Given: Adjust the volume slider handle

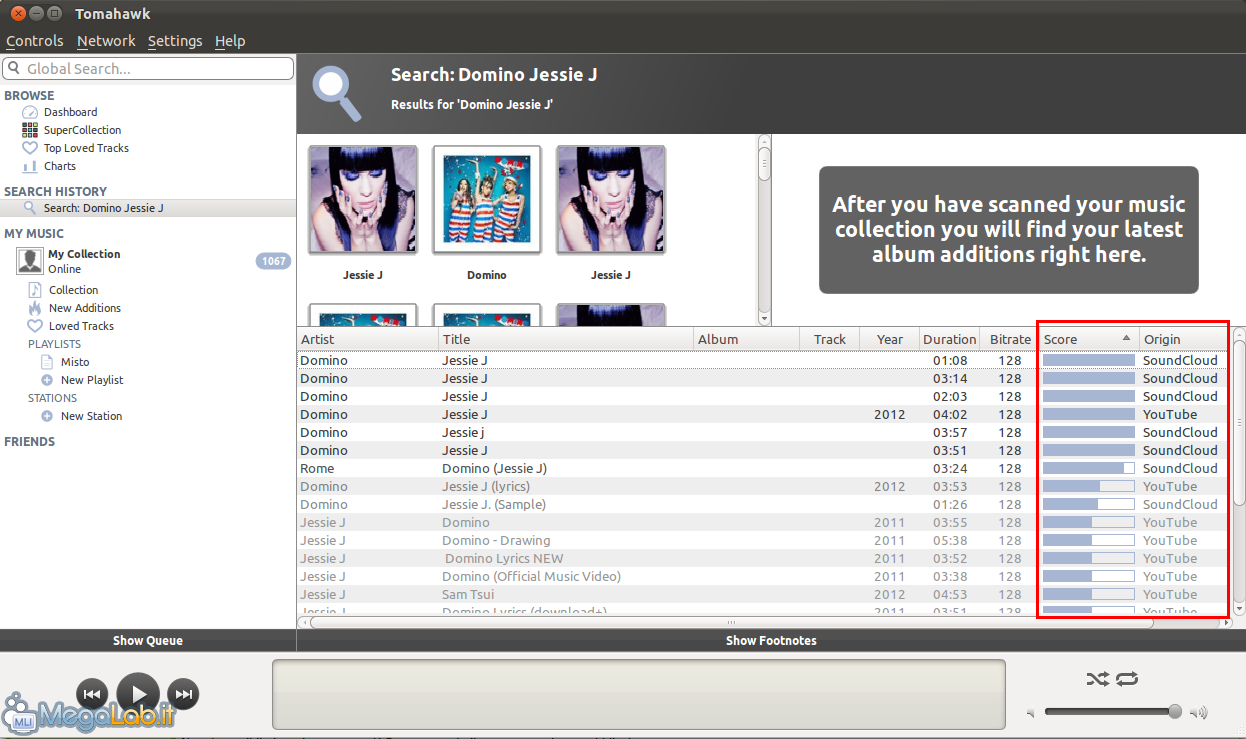Looking at the screenshot, I should click(1175, 712).
